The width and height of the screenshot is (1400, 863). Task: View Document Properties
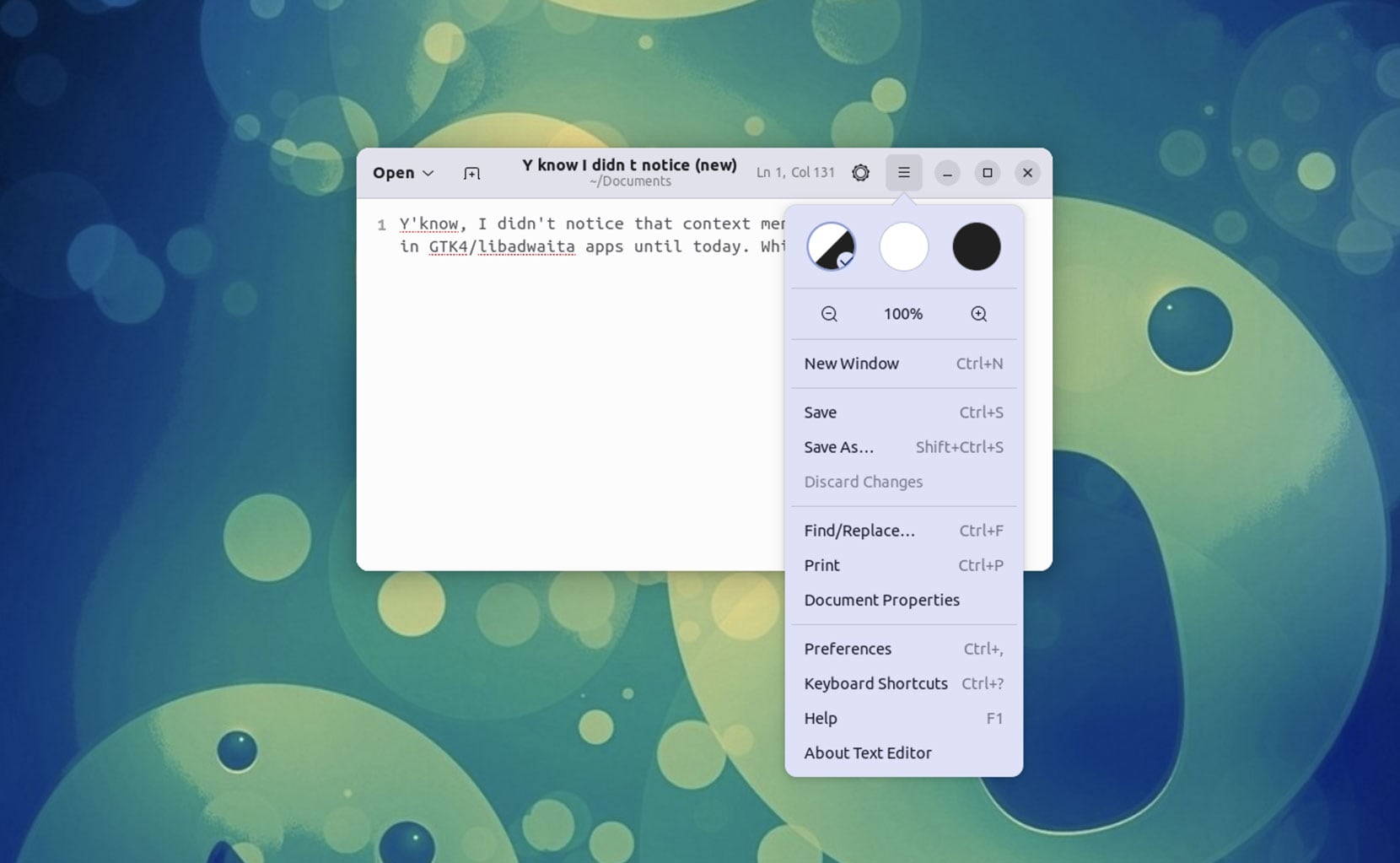[881, 600]
